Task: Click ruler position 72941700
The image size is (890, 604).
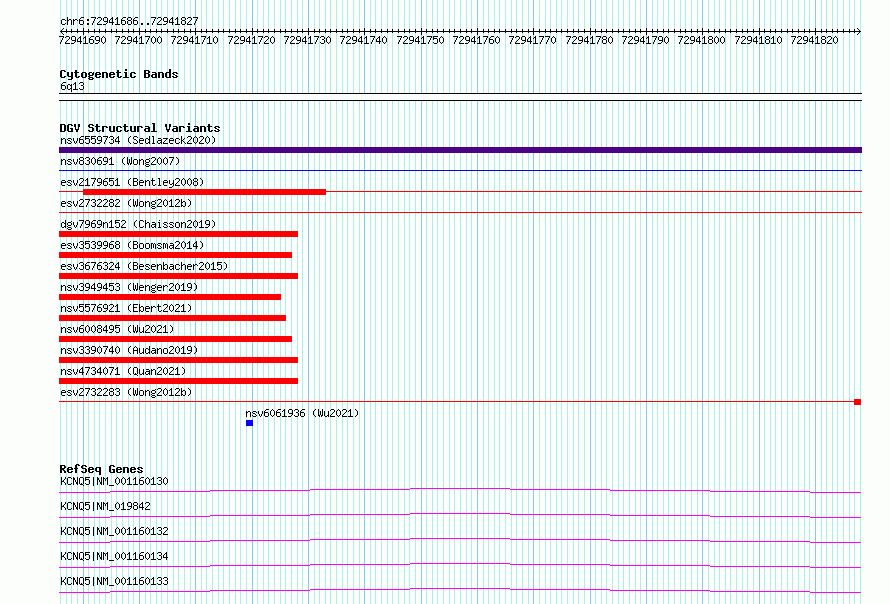Action: coord(138,40)
